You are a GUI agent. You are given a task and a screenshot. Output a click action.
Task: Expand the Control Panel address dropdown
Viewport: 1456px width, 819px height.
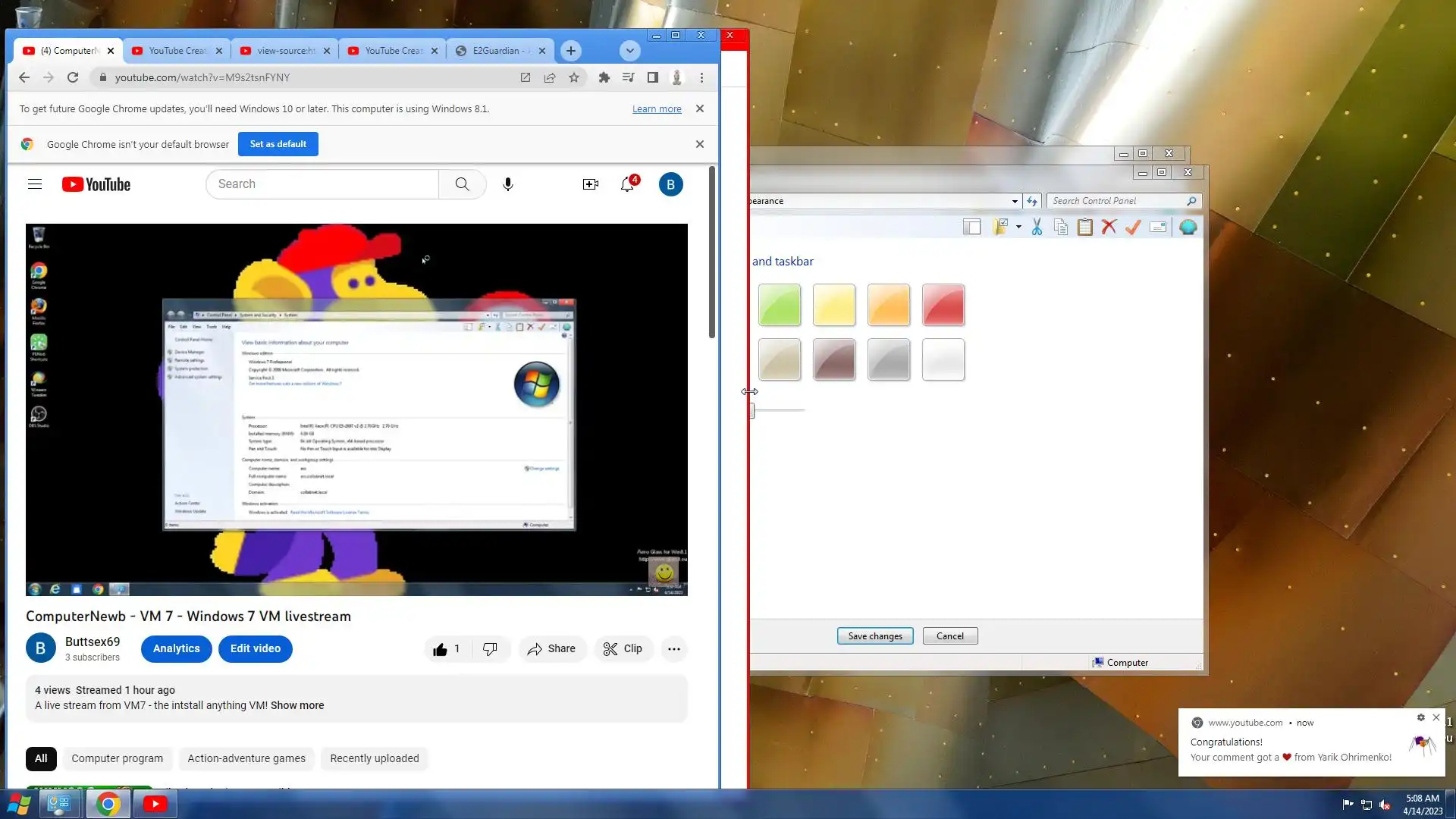(x=1015, y=202)
